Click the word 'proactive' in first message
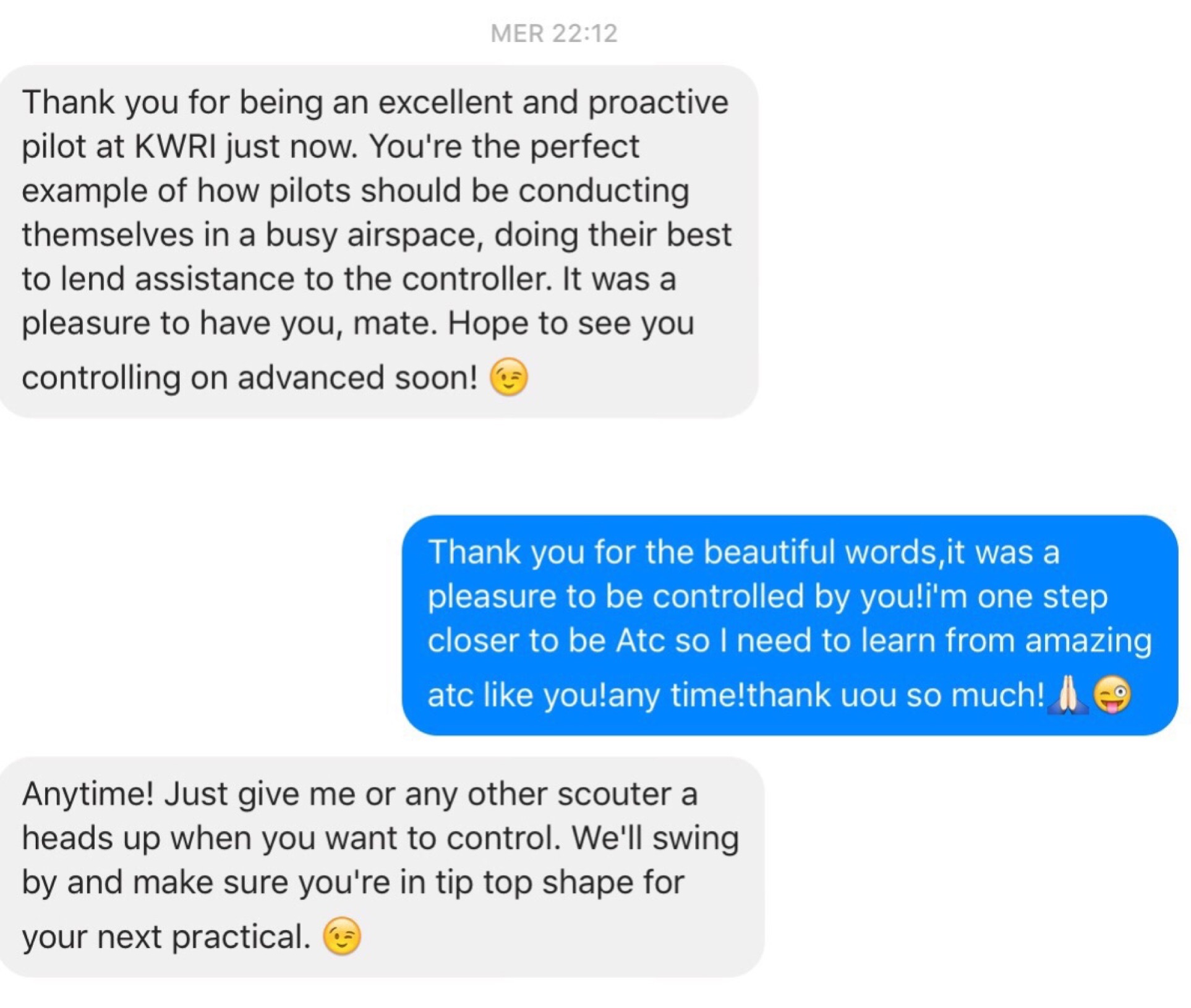The height and width of the screenshot is (1008, 1191). [658, 103]
